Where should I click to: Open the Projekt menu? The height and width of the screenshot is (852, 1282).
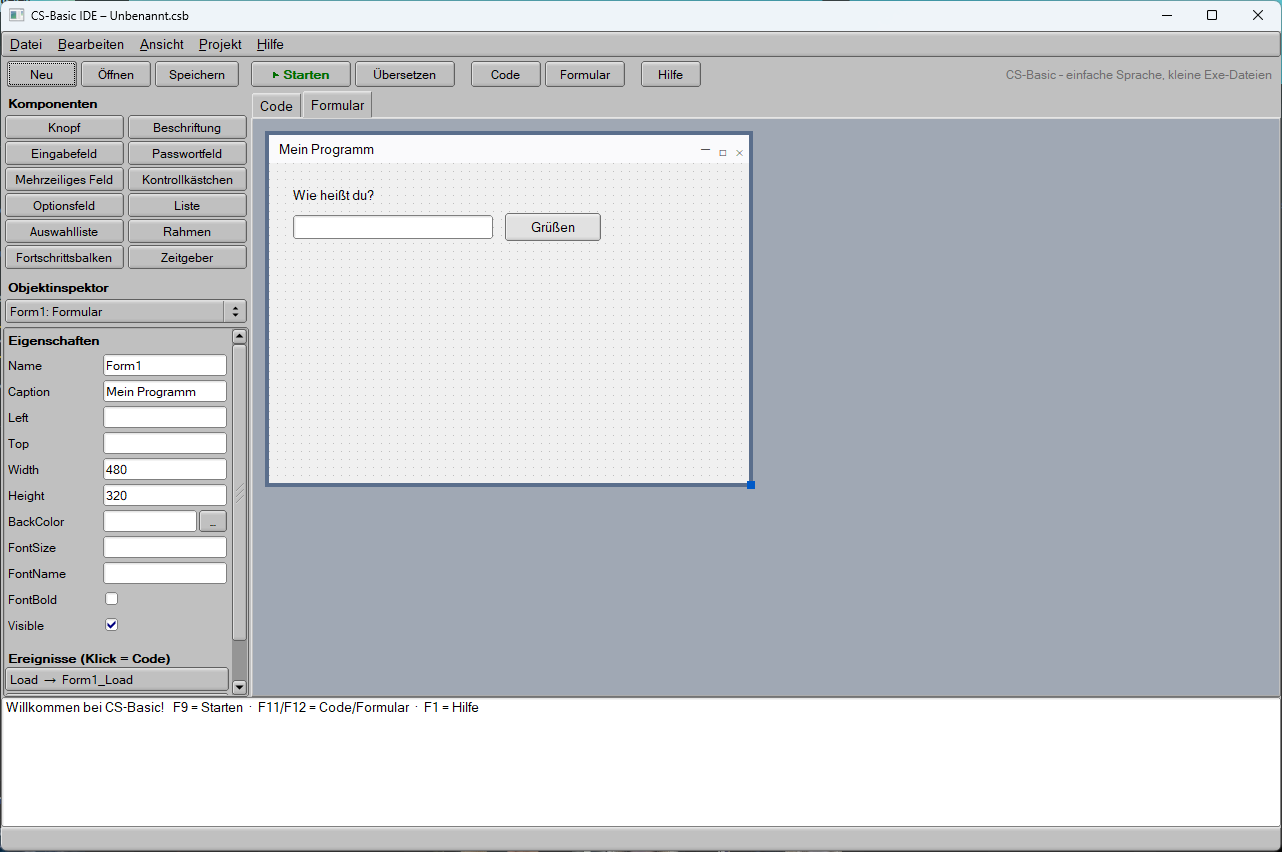220,44
